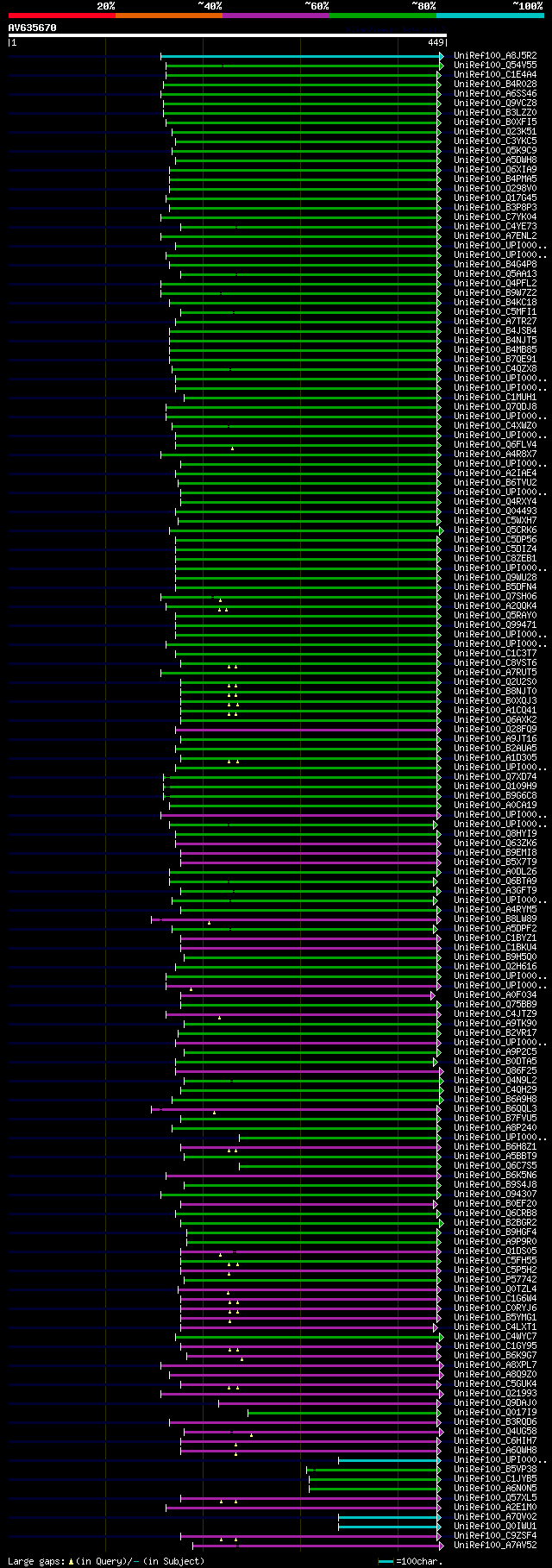
Task: Click the orange ~40% identity legend segment
Action: (x=169, y=16)
